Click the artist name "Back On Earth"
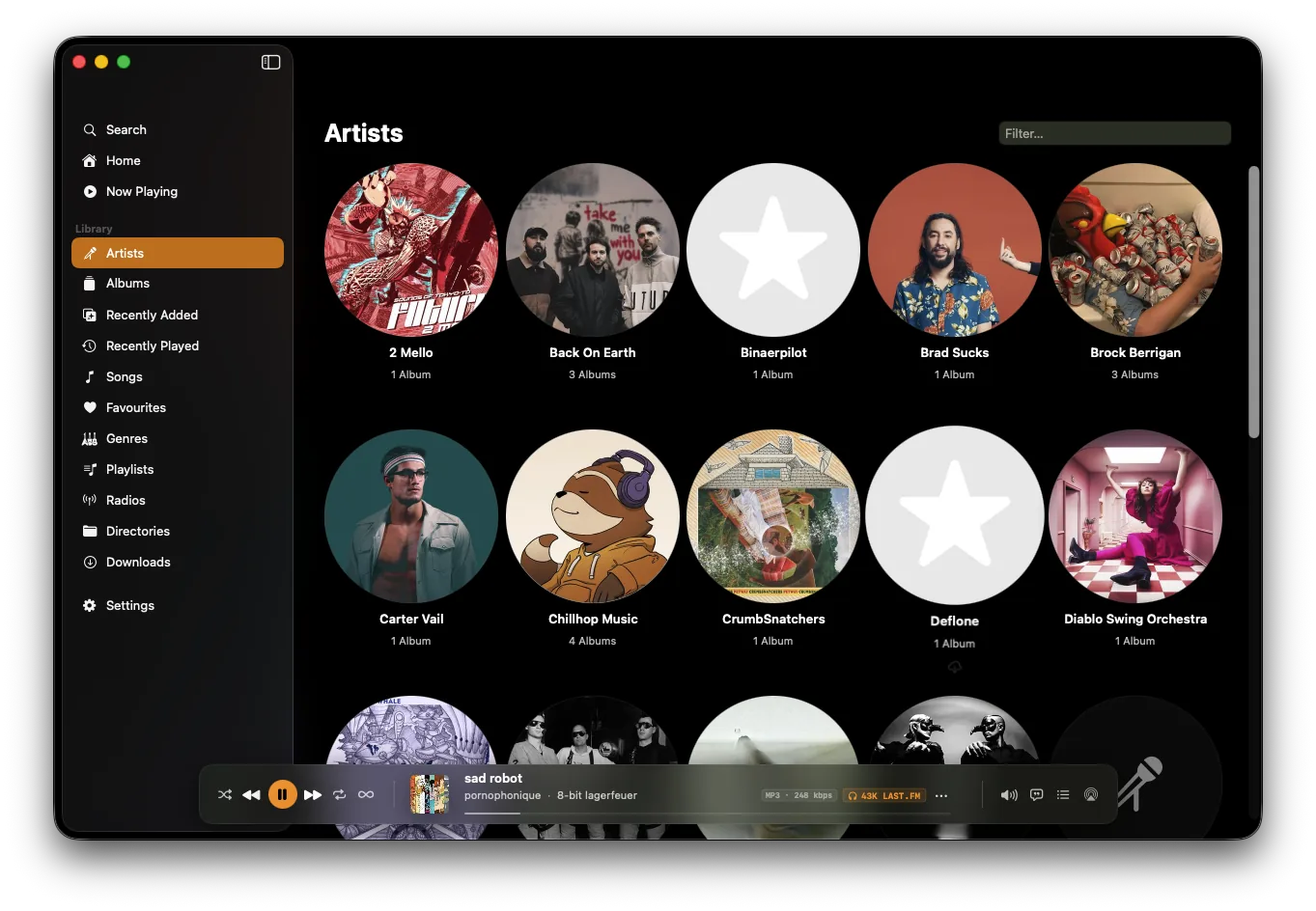 [x=593, y=353]
